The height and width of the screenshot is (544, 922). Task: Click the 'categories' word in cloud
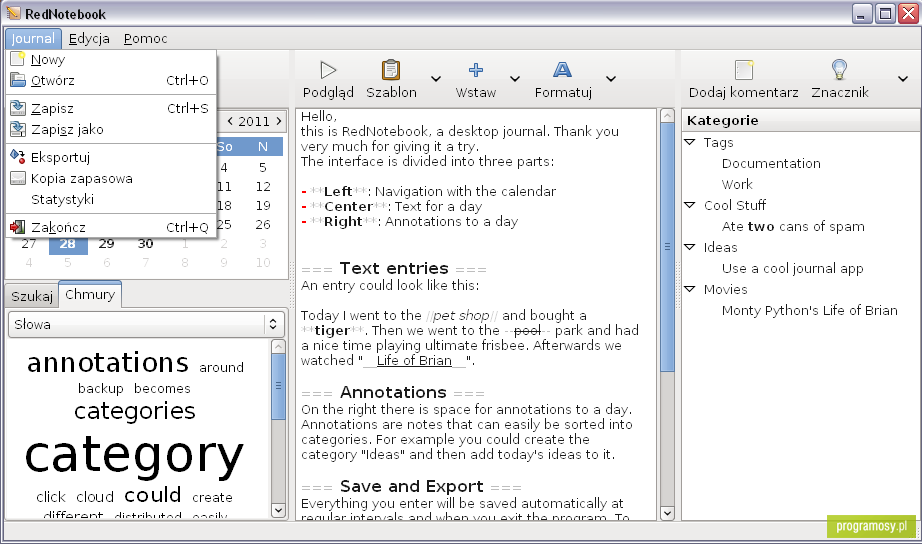[135, 410]
